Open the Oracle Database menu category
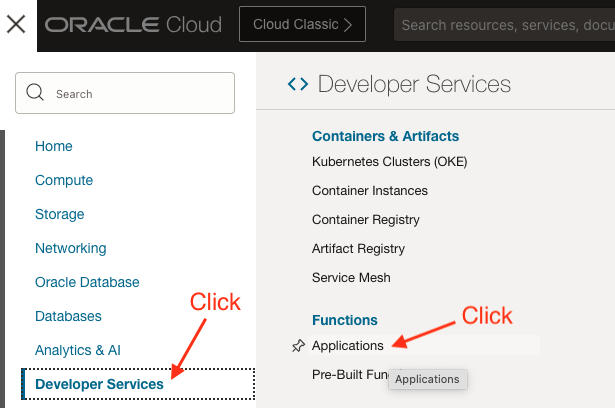615x408 pixels. pyautogui.click(x=87, y=282)
